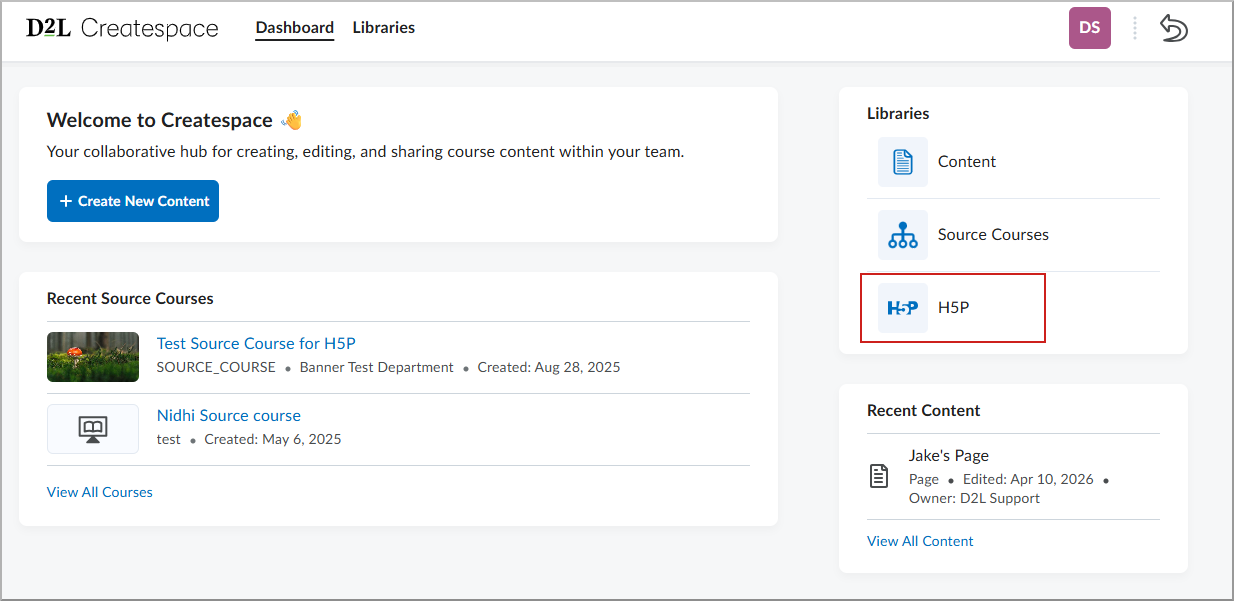This screenshot has width=1234, height=601.
Task: Click the Libraries panel heading
Action: coord(898,114)
